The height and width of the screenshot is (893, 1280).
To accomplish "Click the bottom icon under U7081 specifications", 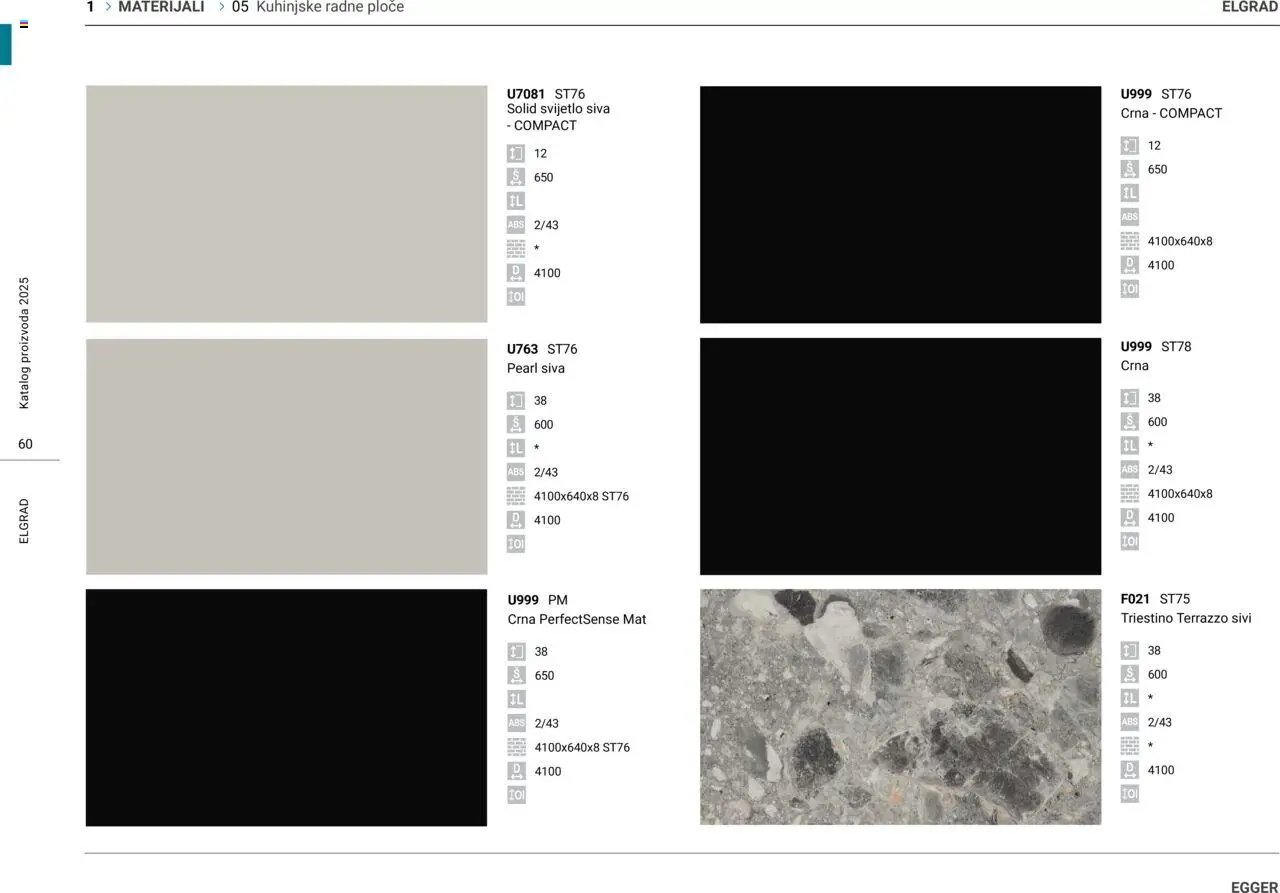I will pos(515,297).
